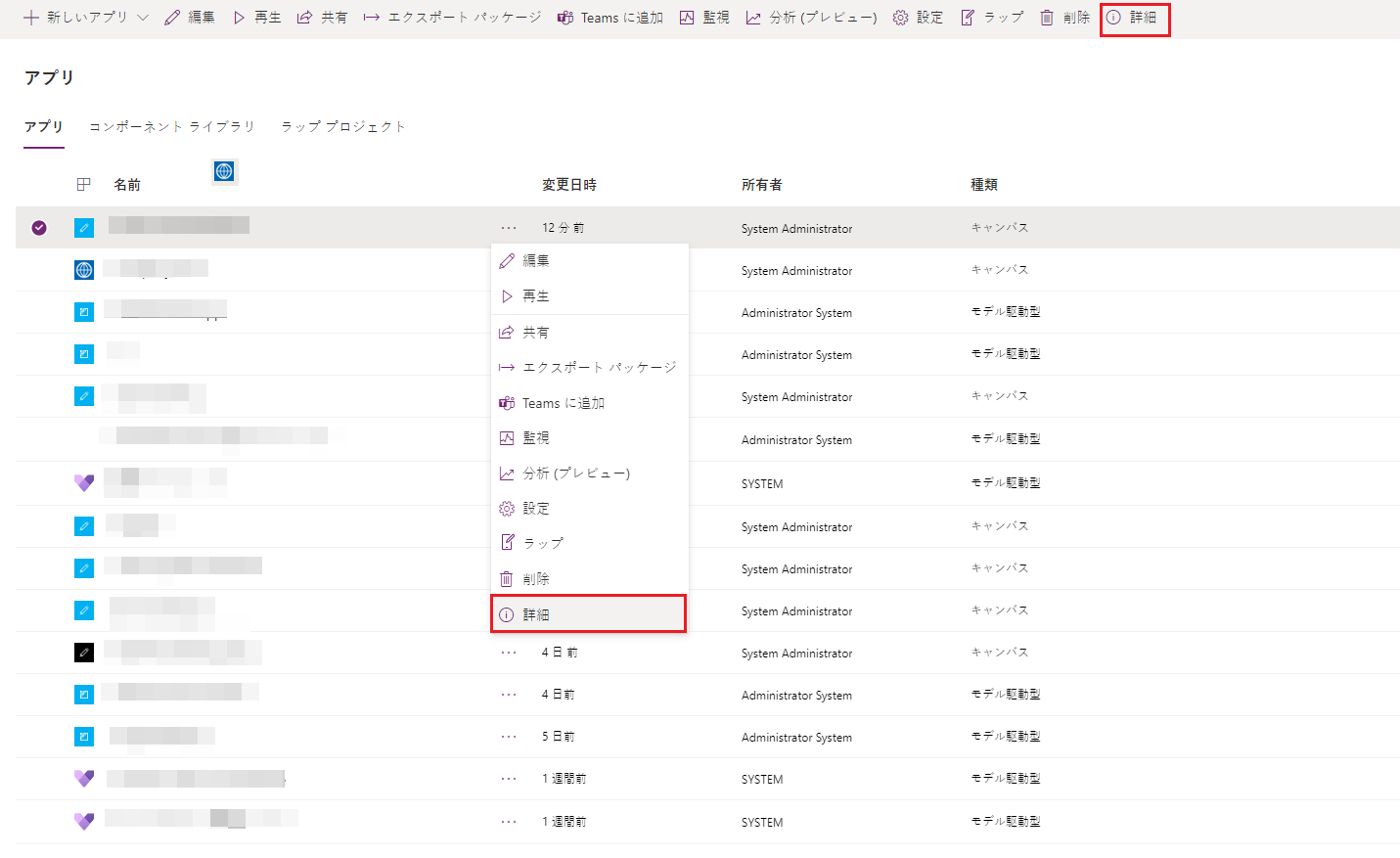Open more options for the 5 日前 row

pos(509,737)
